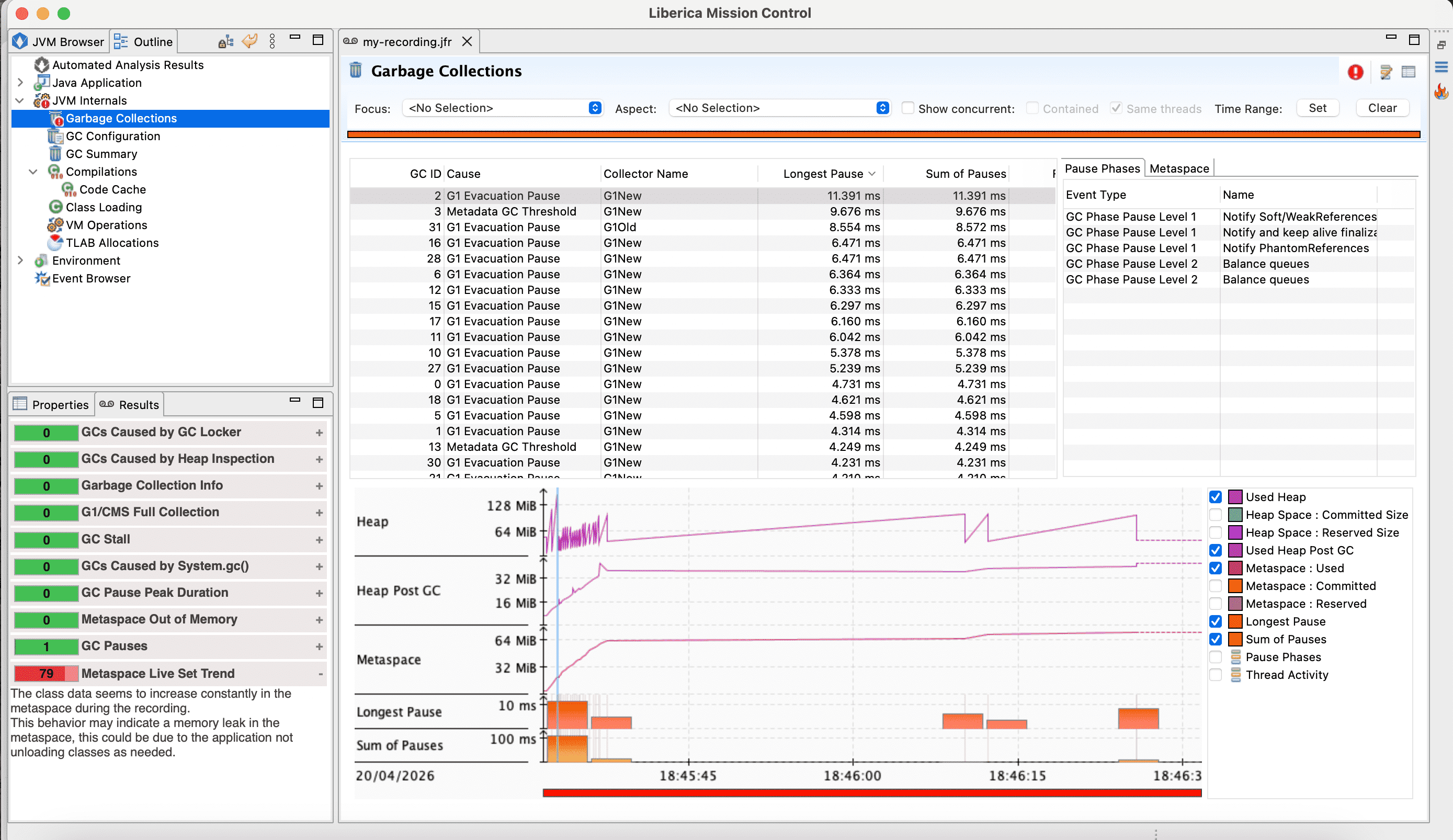Uncheck the Longest Pause checkbox
The image size is (1453, 840).
click(x=1216, y=621)
